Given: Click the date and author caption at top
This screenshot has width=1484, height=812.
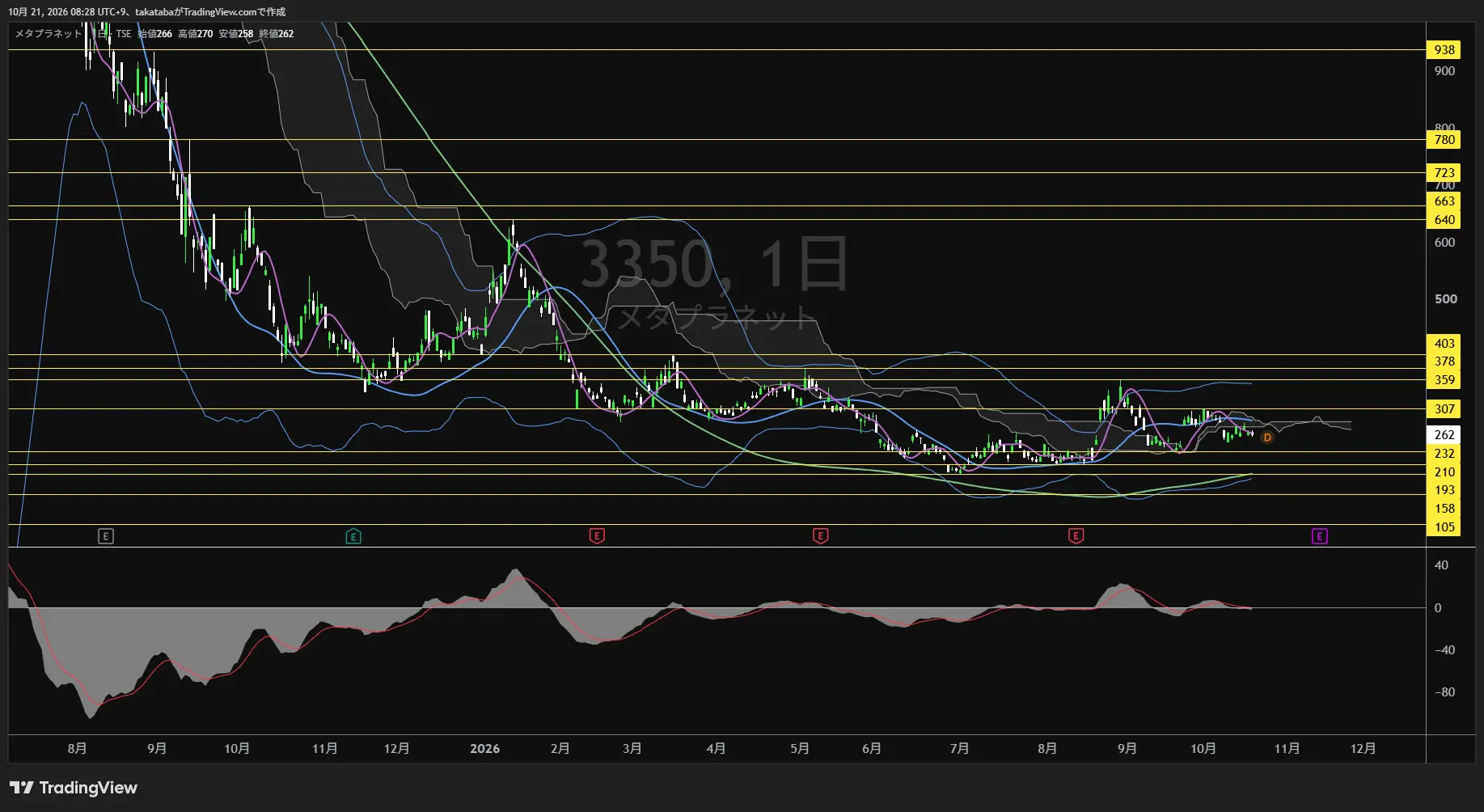Looking at the screenshot, I should pos(146,11).
